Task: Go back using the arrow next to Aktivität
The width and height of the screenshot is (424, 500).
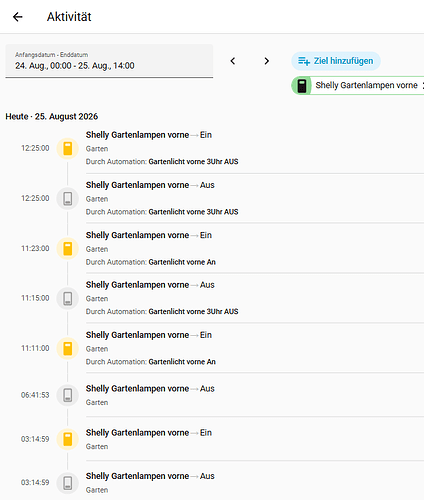Action: tap(18, 17)
